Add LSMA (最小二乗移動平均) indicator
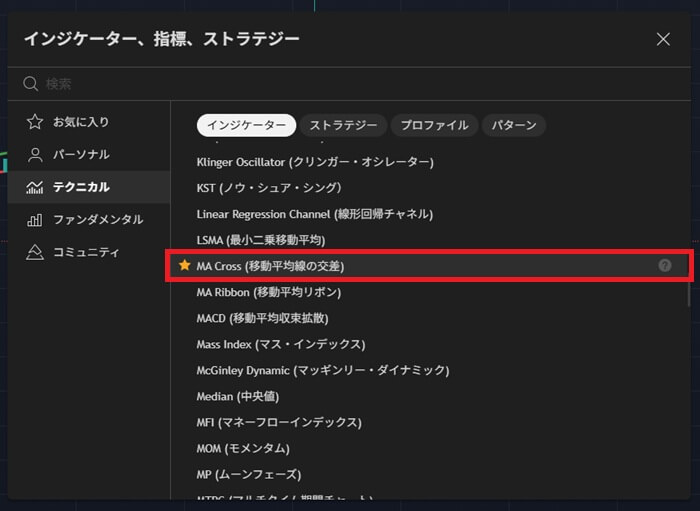Screen dimensions: 700x511 point(429,240)
